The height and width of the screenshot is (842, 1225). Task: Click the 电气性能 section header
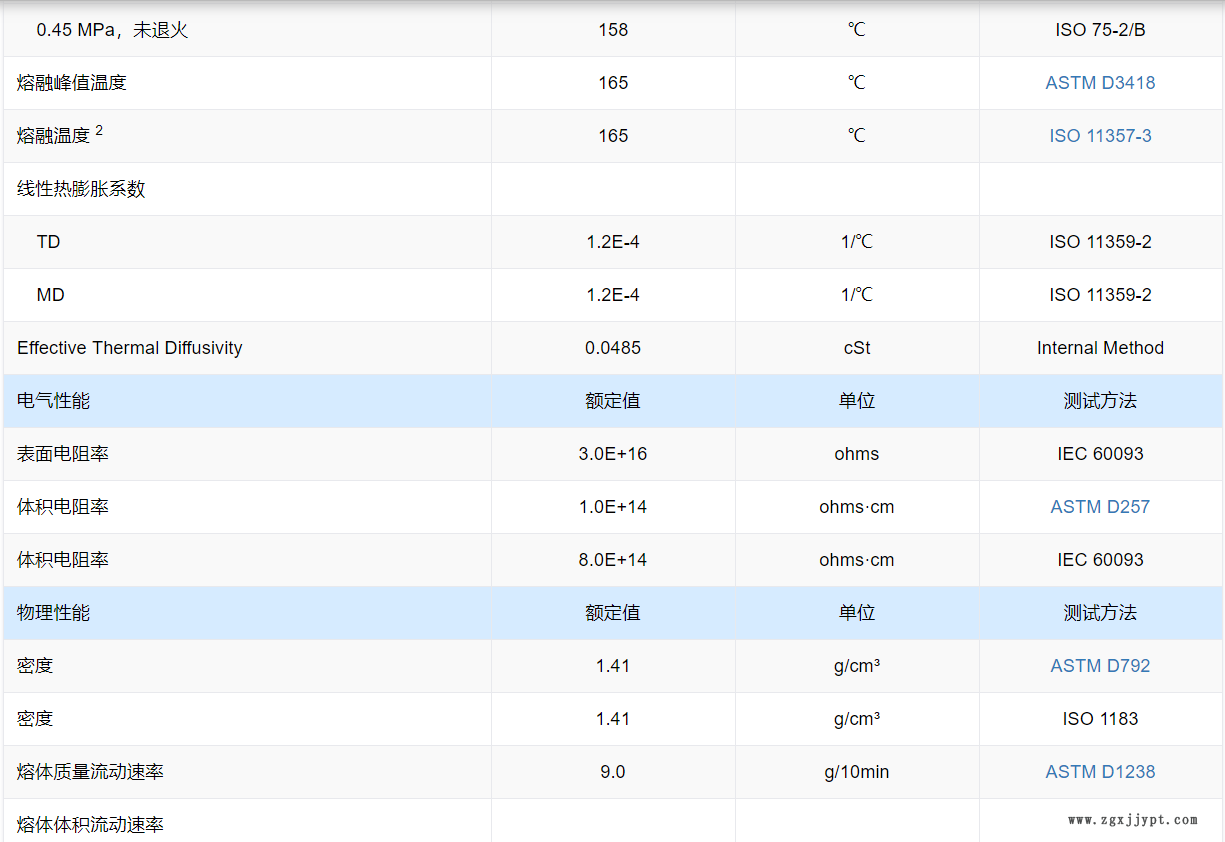tap(53, 401)
